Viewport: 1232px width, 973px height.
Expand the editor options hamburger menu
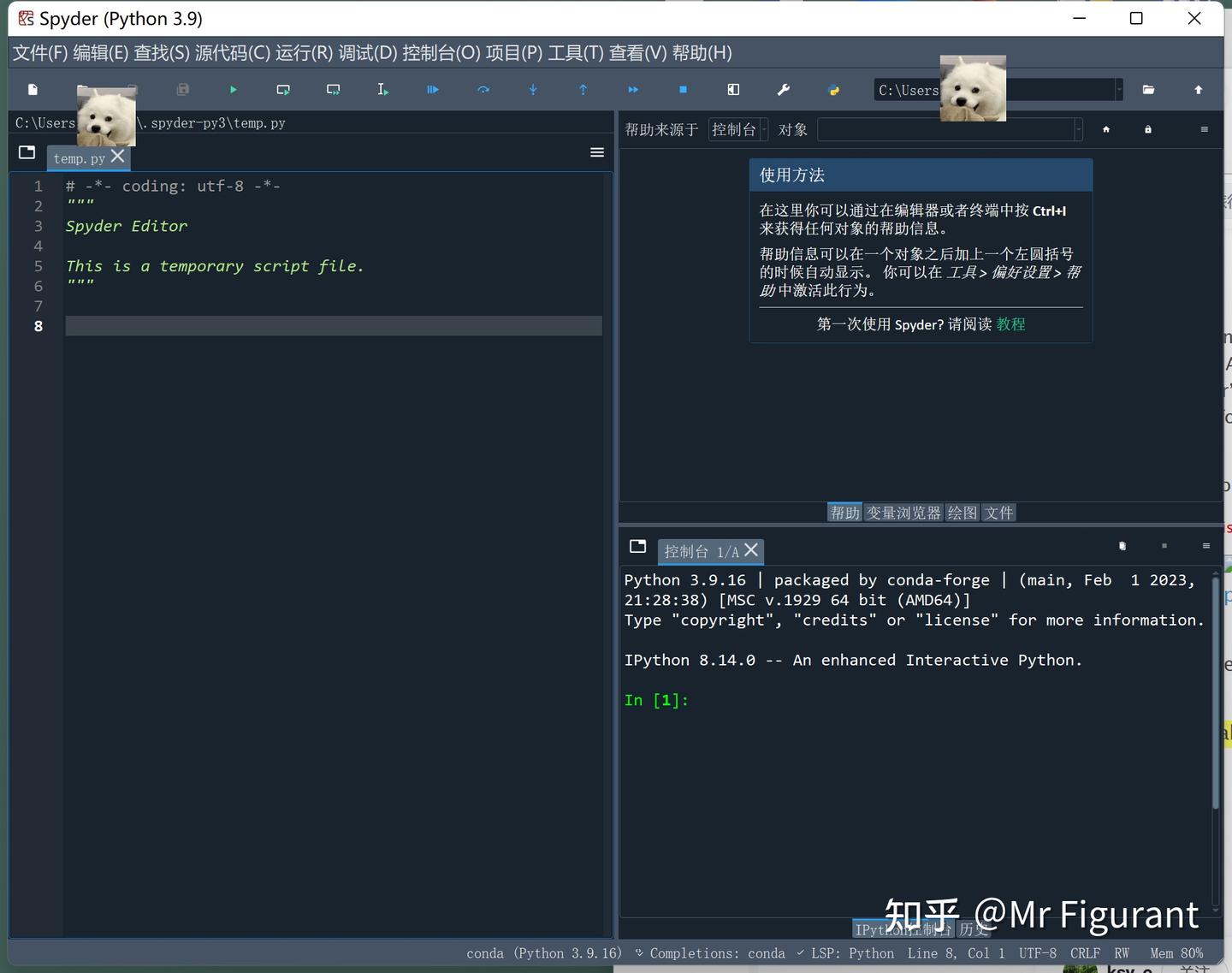point(596,152)
